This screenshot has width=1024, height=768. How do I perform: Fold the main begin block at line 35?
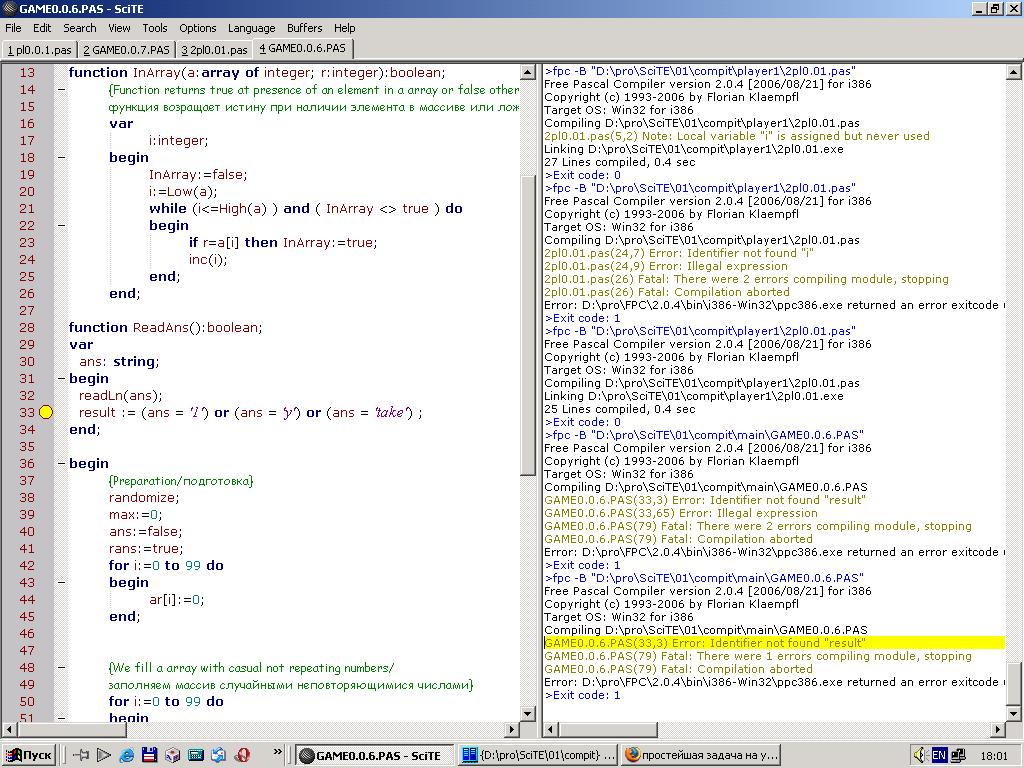pyautogui.click(x=61, y=463)
